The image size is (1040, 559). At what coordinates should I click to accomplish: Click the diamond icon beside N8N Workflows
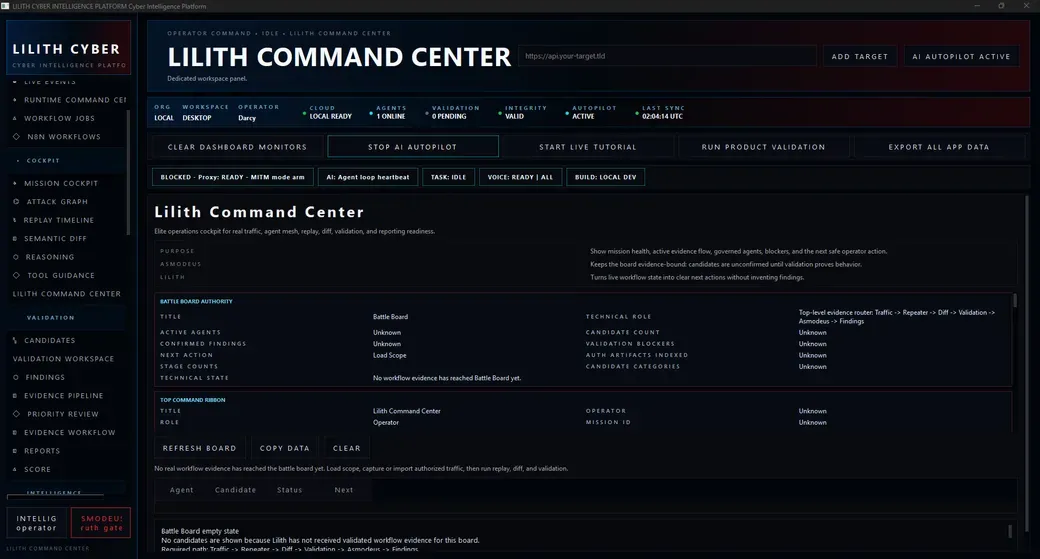click(x=16, y=137)
